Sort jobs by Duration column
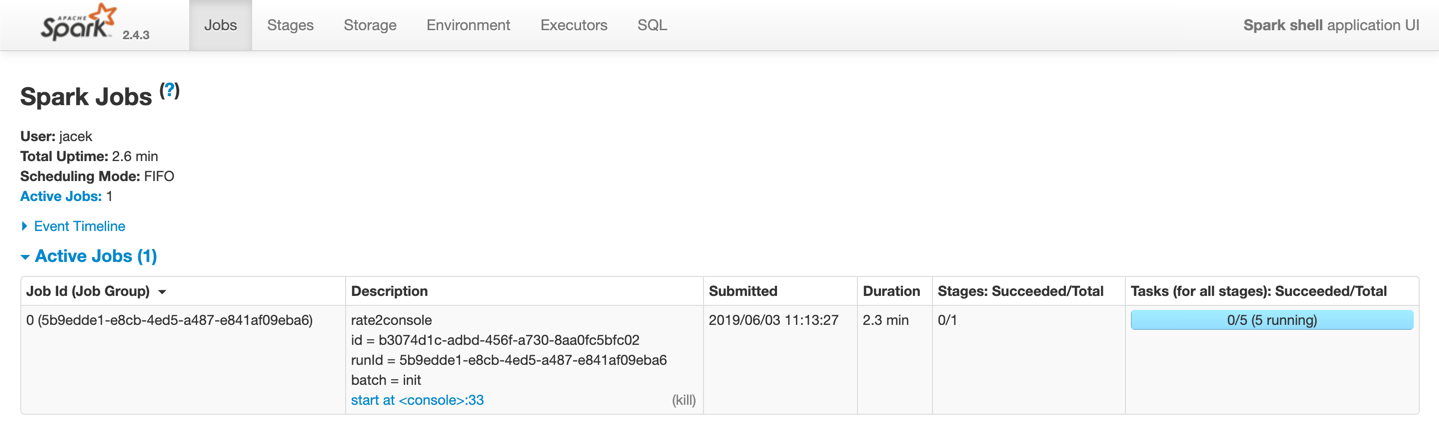This screenshot has width=1439, height=437. 891,291
